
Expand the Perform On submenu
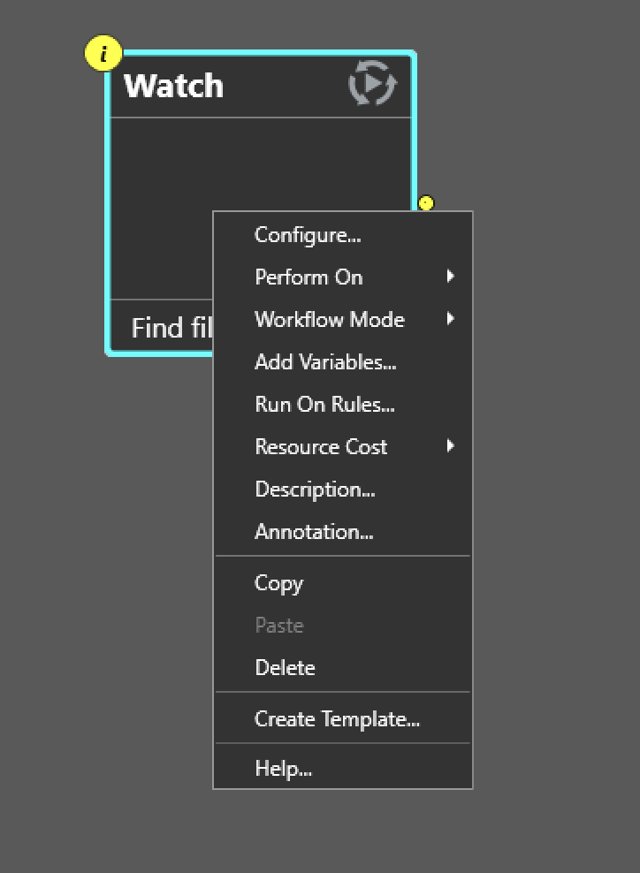343,277
